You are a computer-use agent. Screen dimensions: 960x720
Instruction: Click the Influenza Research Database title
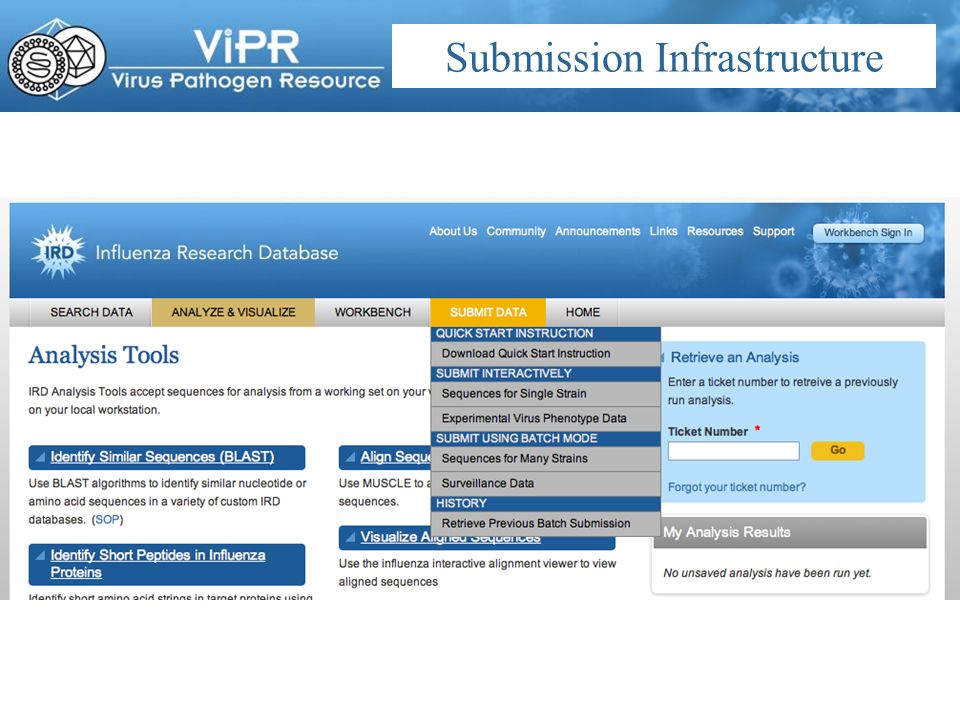coord(217,253)
